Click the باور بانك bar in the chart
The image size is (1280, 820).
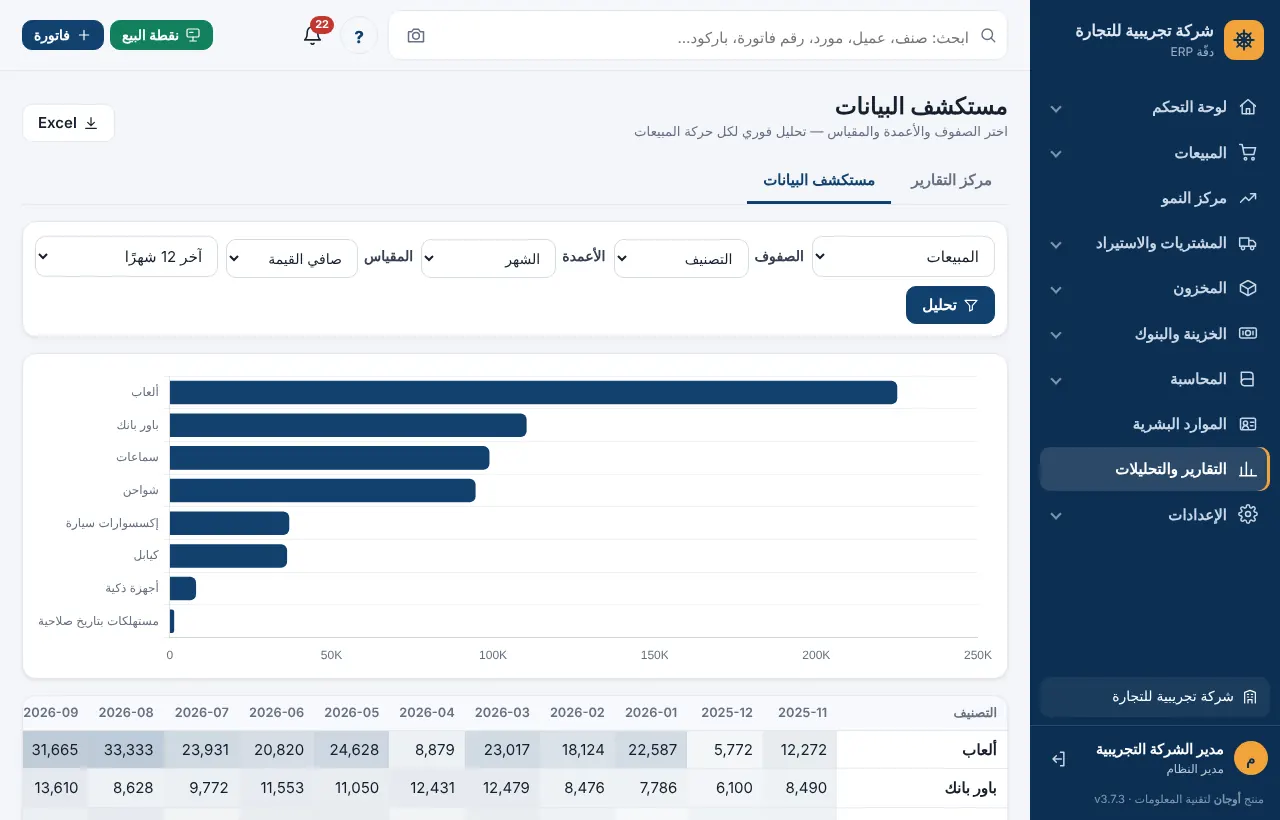348,425
